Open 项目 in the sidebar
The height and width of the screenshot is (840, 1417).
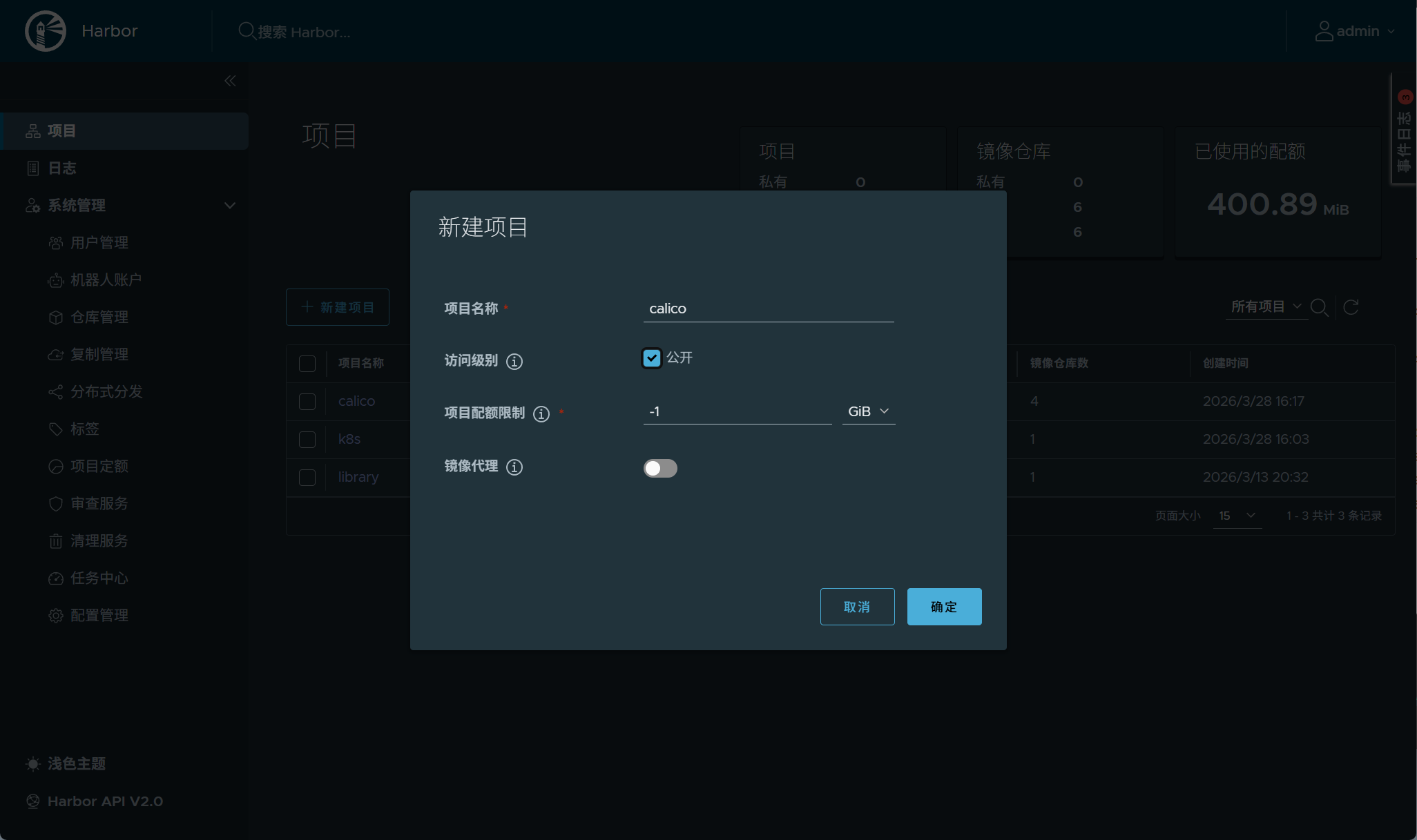pos(124,131)
